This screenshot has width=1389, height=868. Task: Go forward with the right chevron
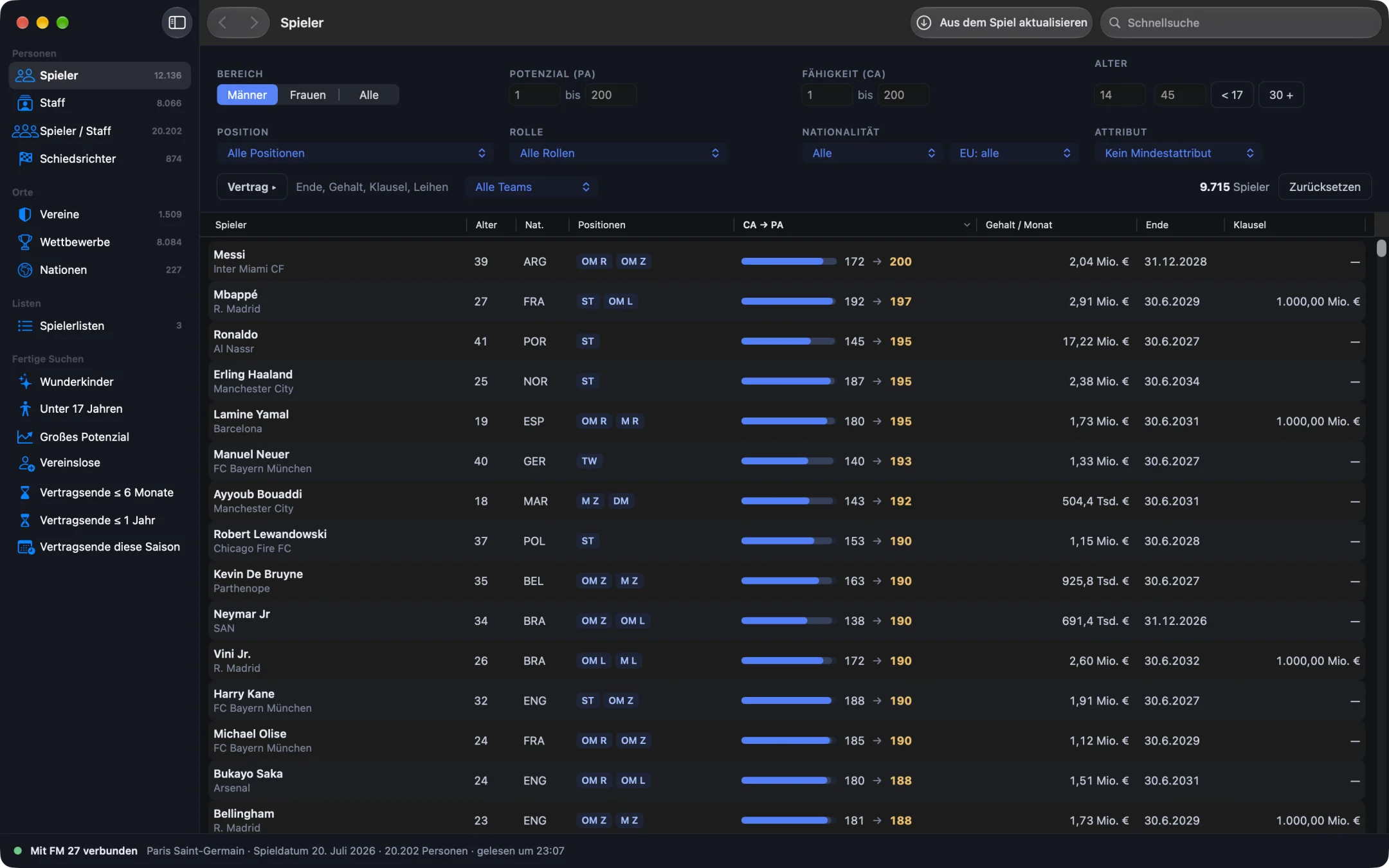point(254,23)
